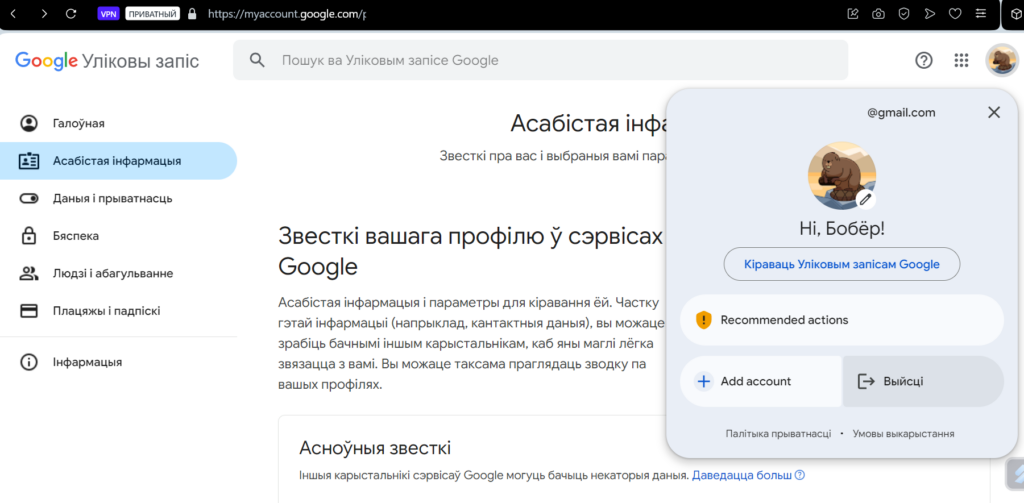Click the send arrow icon in toolbar

(x=929, y=14)
